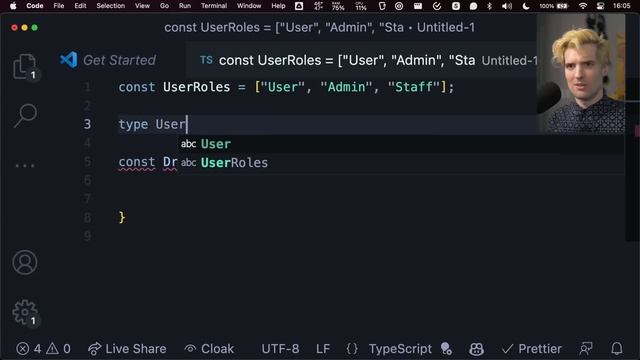This screenshot has height=360, width=640.
Task: Open the Window menu
Action: coord(249,6)
